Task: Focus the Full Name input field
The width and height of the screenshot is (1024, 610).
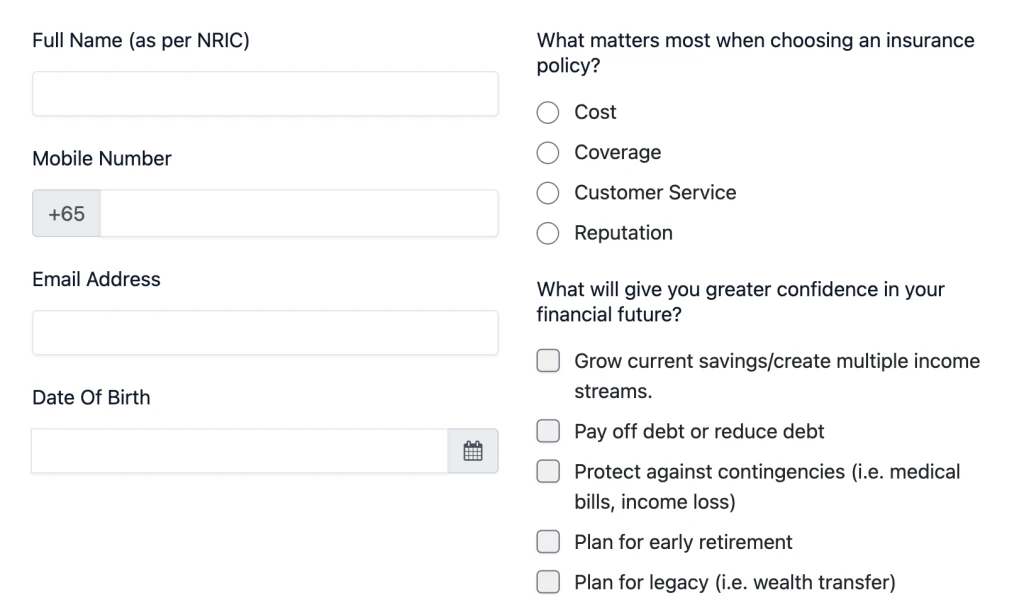Action: (265, 94)
